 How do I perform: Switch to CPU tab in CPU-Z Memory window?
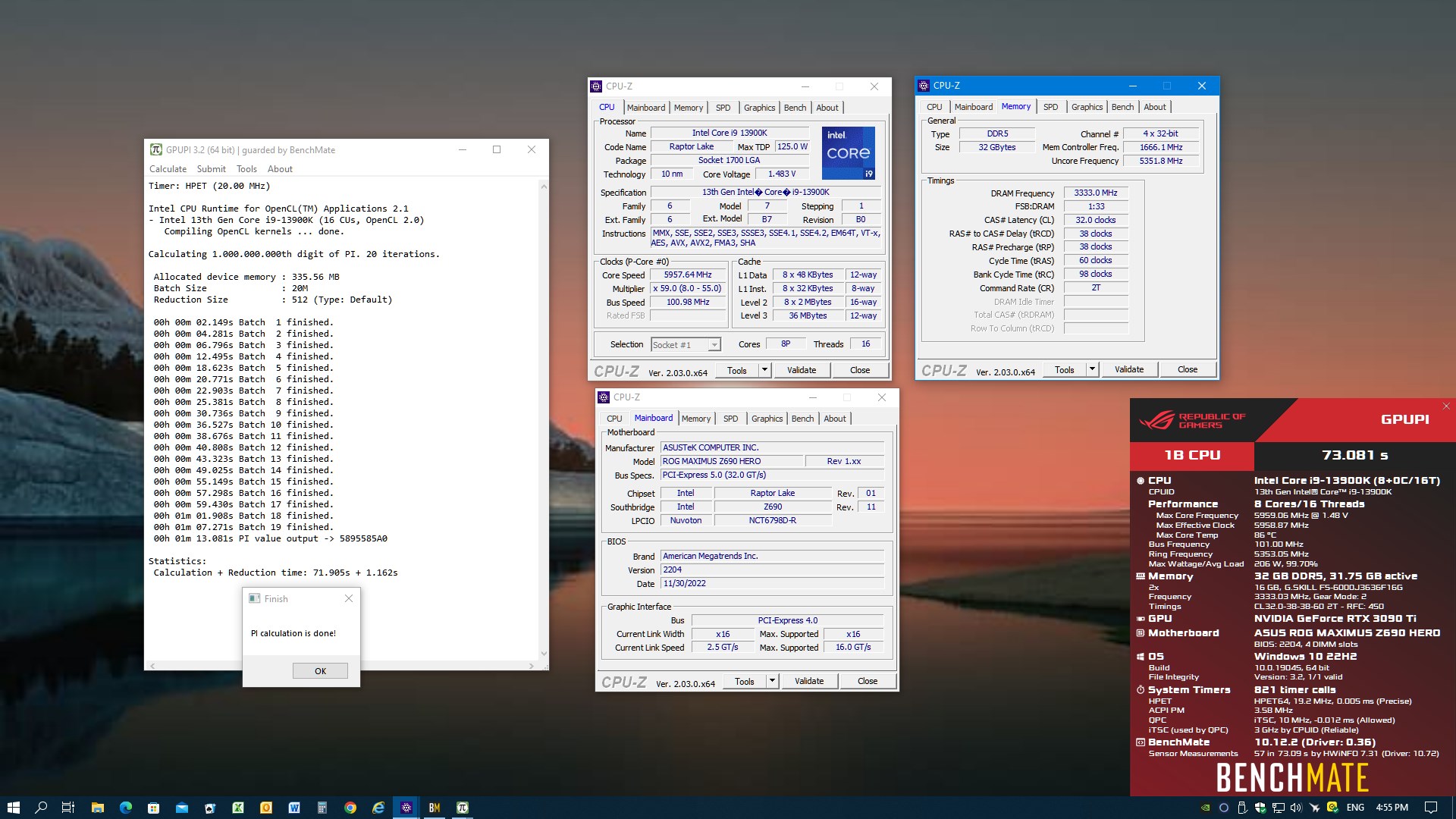934,107
